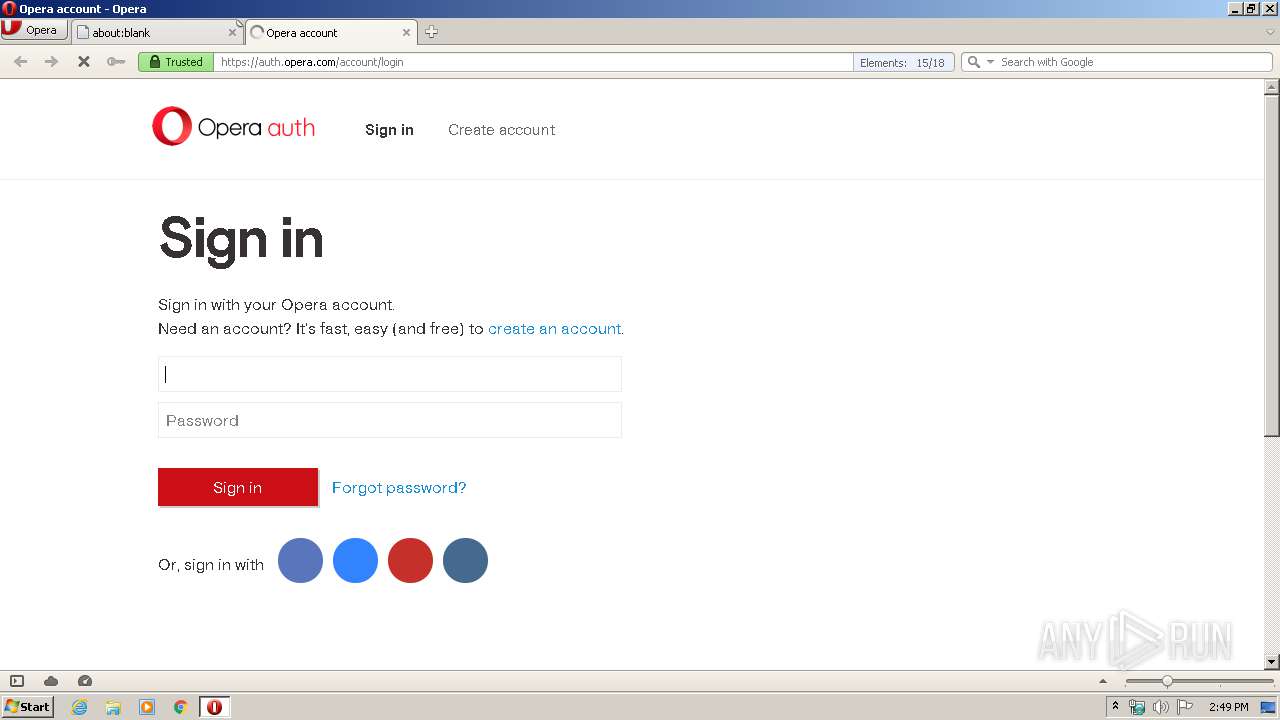
Task: Close the Opera account tab
Action: tap(407, 32)
